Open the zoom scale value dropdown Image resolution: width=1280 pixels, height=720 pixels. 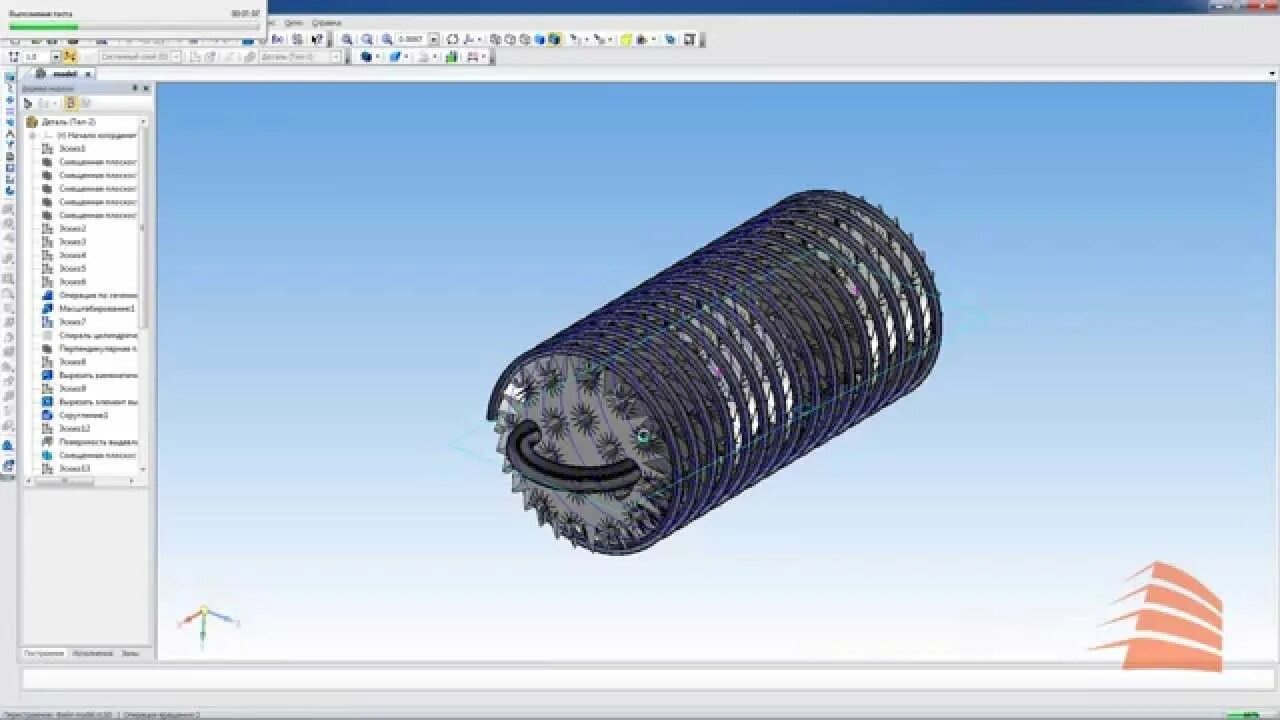(434, 39)
